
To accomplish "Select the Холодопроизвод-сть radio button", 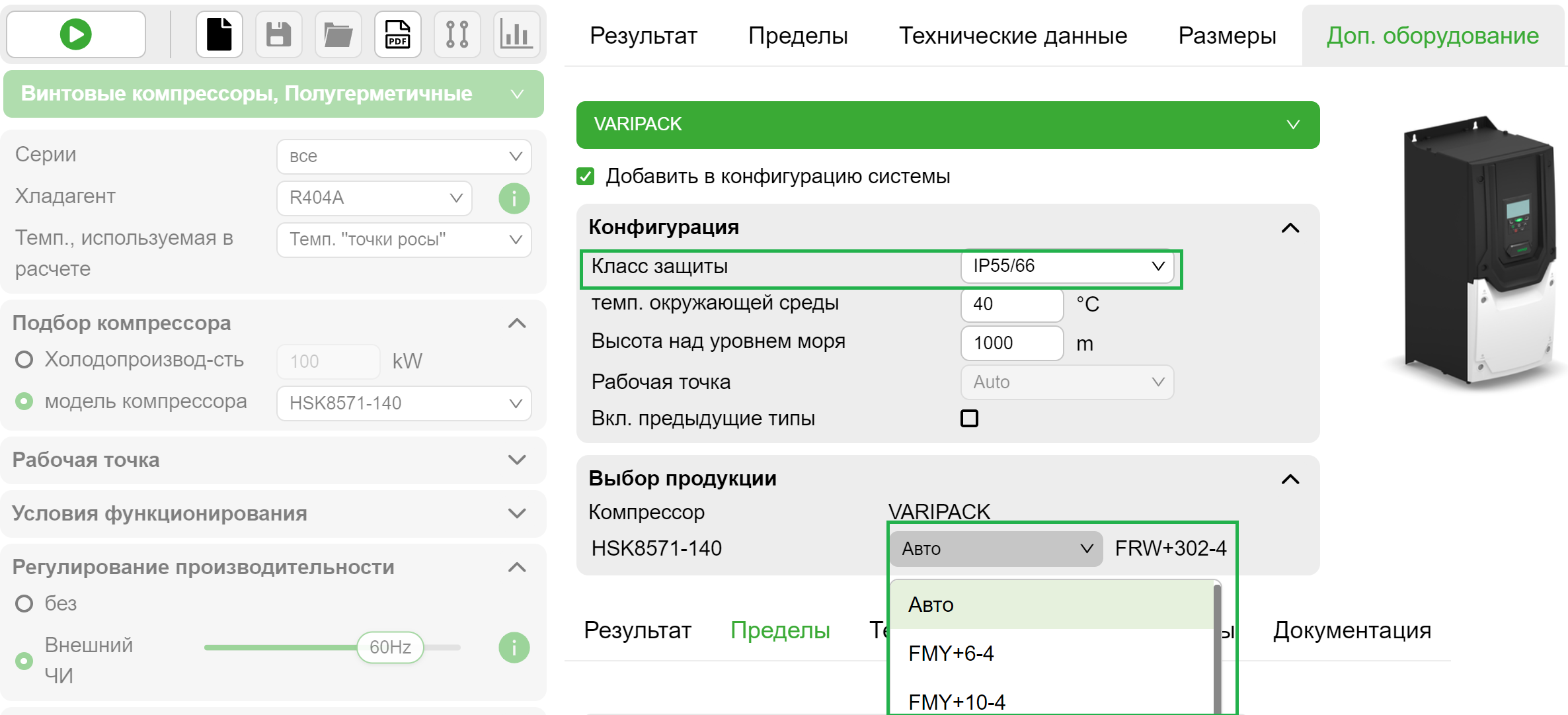I will click(x=24, y=359).
